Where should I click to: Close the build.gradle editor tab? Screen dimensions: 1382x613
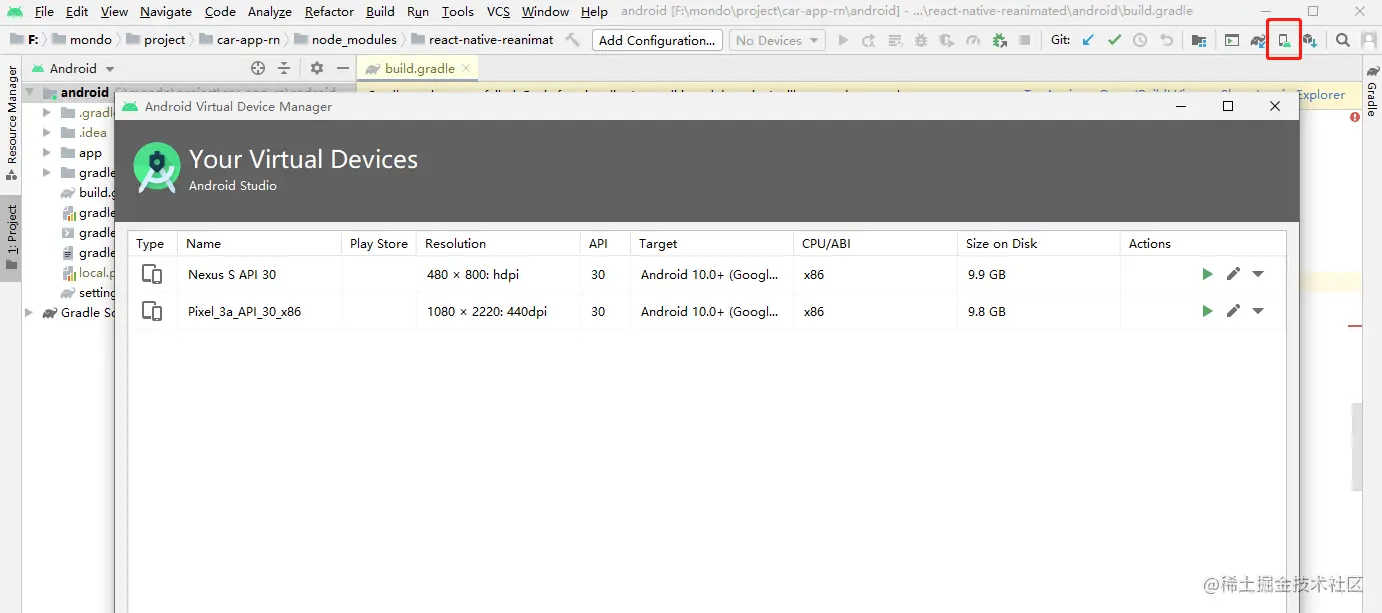coord(466,69)
